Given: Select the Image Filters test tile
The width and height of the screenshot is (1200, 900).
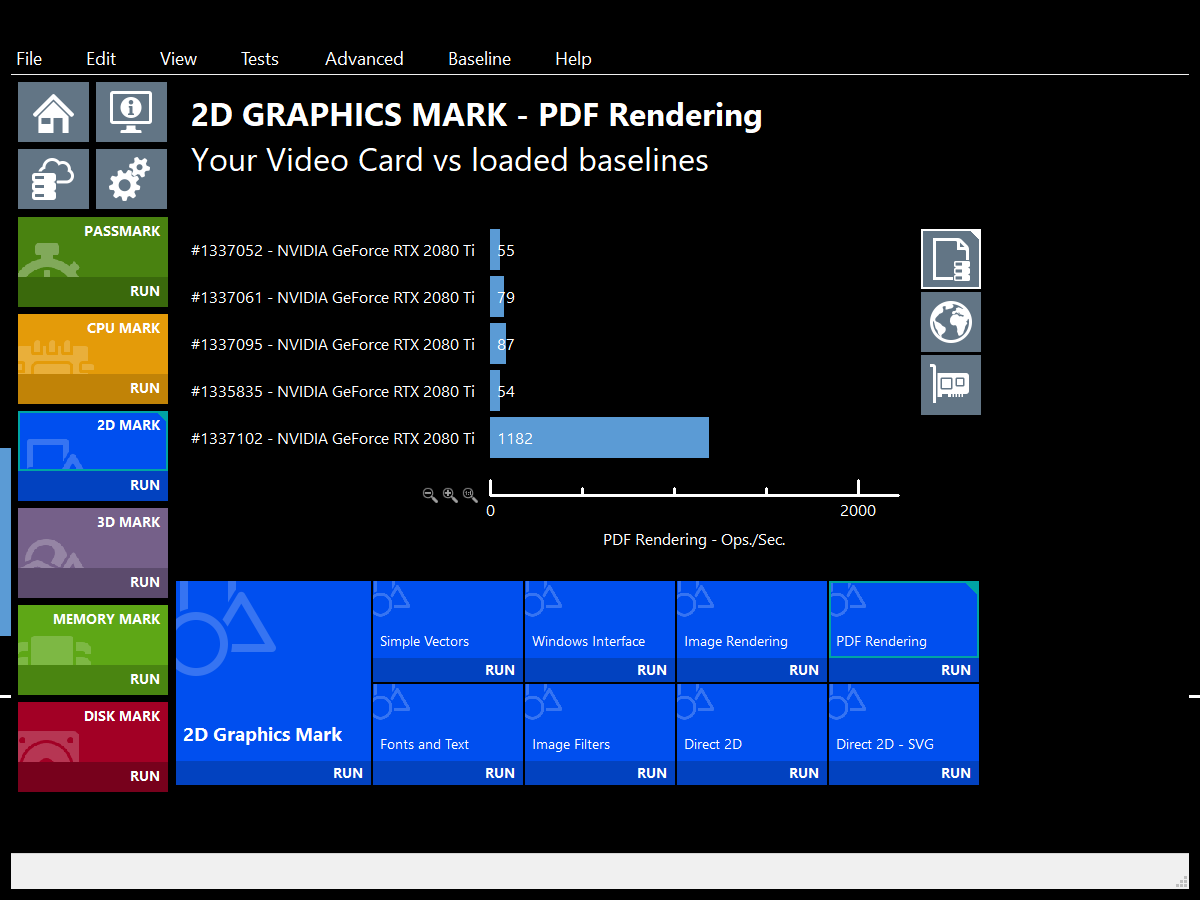Looking at the screenshot, I should [600, 723].
